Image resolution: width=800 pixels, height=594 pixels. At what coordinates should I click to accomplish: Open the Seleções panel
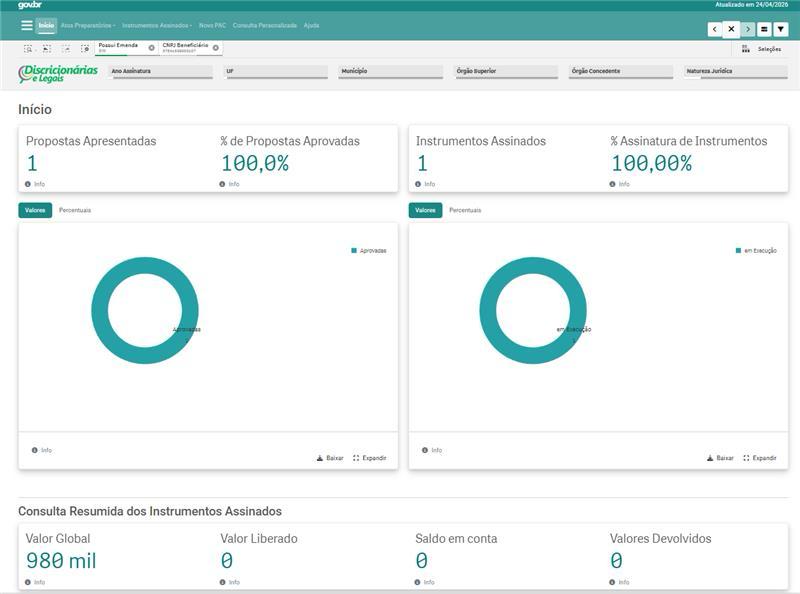[762, 48]
